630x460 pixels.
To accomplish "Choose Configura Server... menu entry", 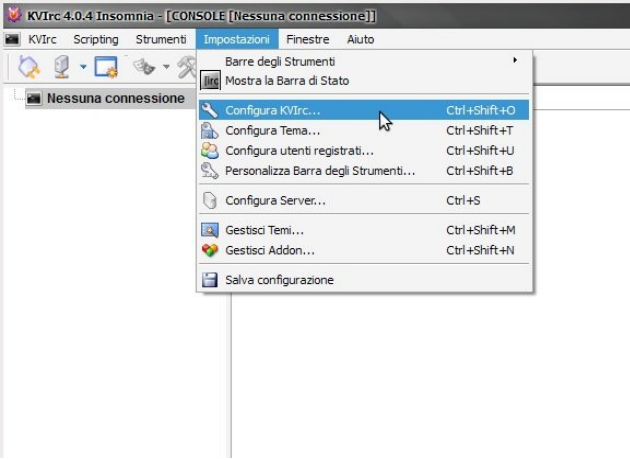I will 364,200.
